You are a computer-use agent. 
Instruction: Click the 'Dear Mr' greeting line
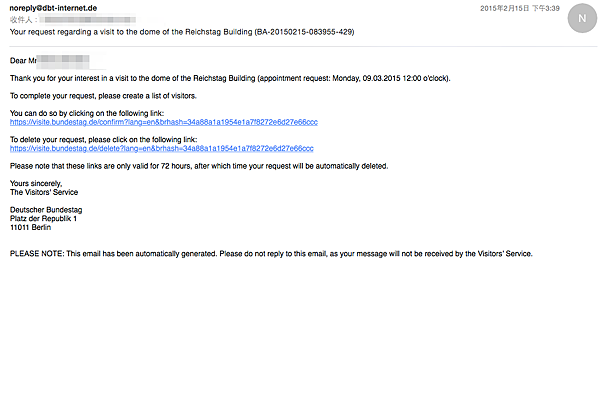click(50, 60)
